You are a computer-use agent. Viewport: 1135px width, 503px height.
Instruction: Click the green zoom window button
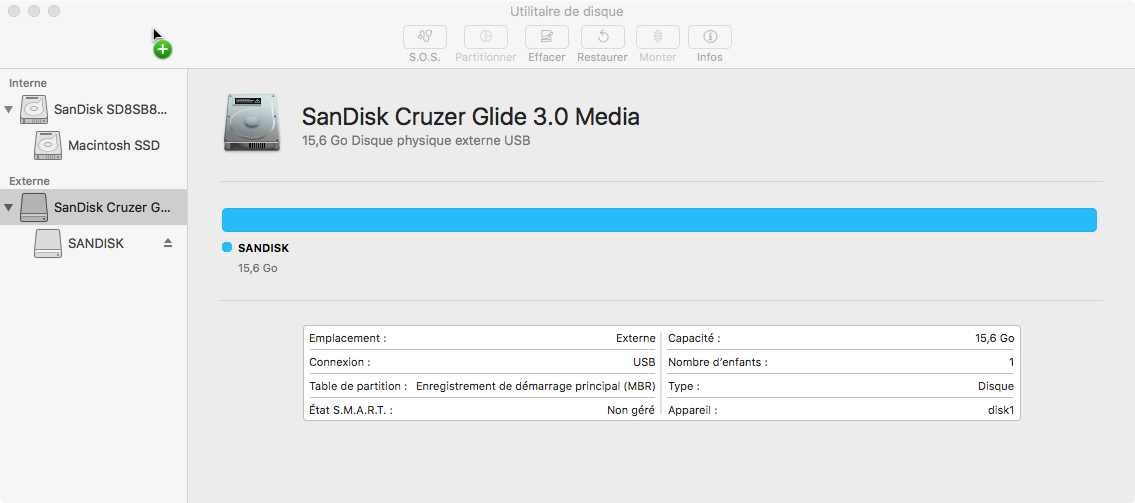pos(54,11)
